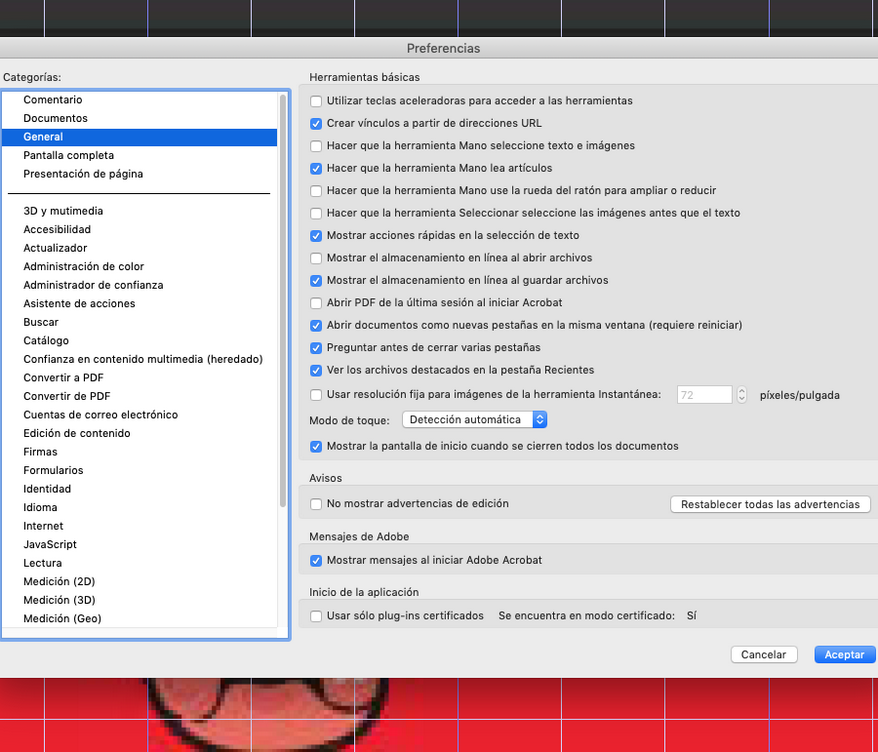Enable 'Usar resolución fija' para Instantánea
The width and height of the screenshot is (878, 752).
click(316, 394)
